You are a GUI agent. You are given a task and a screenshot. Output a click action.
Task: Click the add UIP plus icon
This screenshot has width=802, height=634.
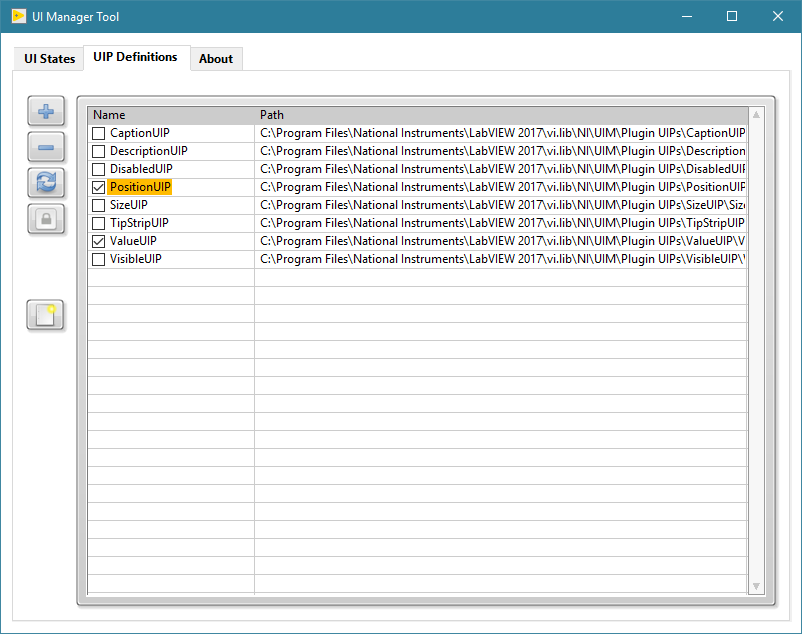coord(46,111)
